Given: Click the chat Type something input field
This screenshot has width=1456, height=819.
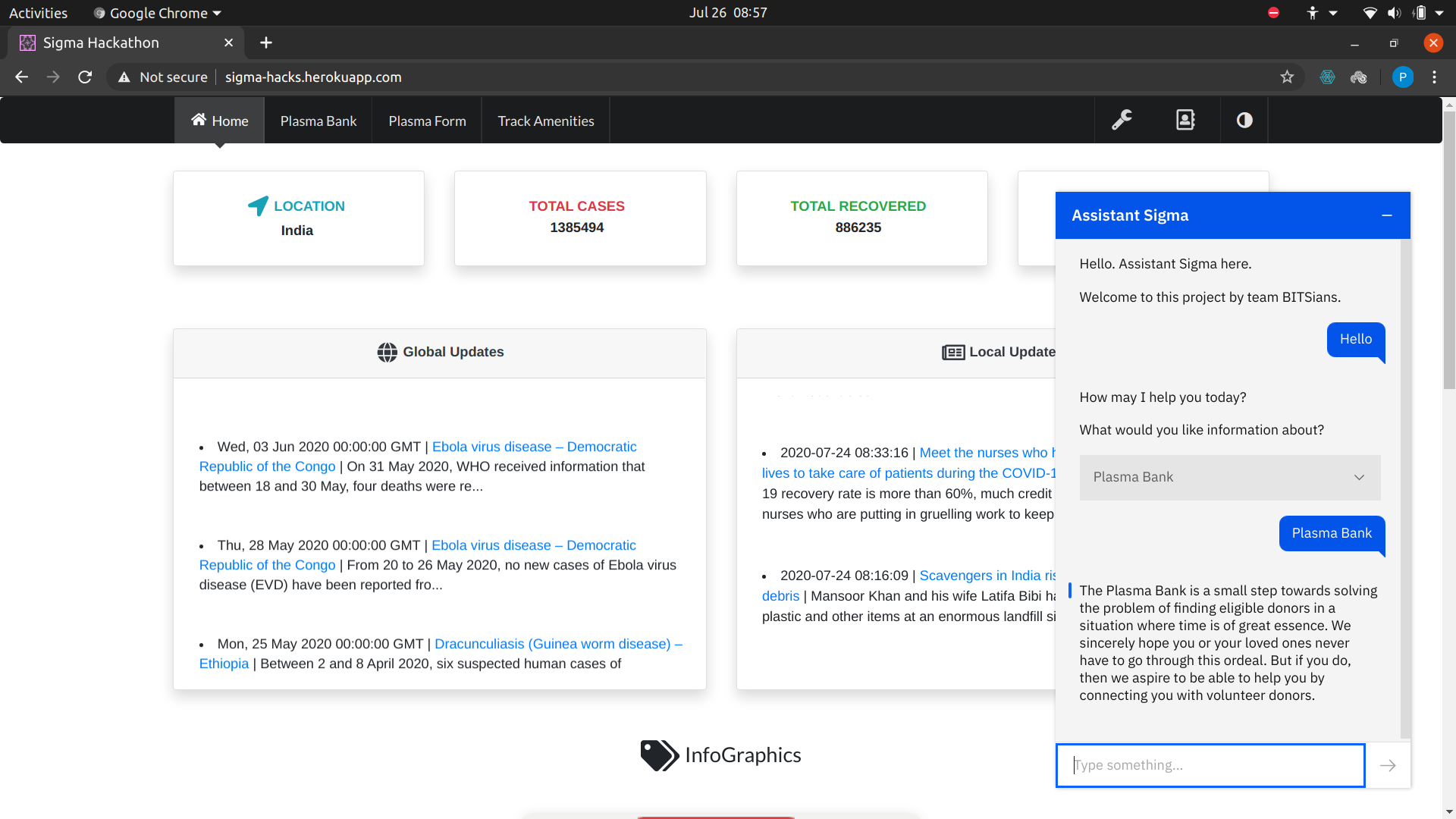Looking at the screenshot, I should 1210,765.
